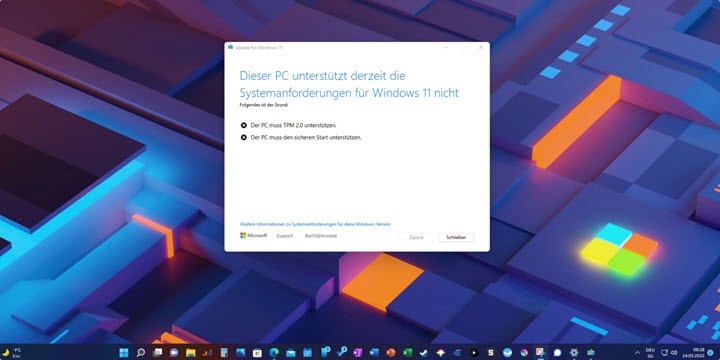This screenshot has height=360, width=720.
Task: Open the purple Chat icon in the taskbar
Action: (174, 353)
